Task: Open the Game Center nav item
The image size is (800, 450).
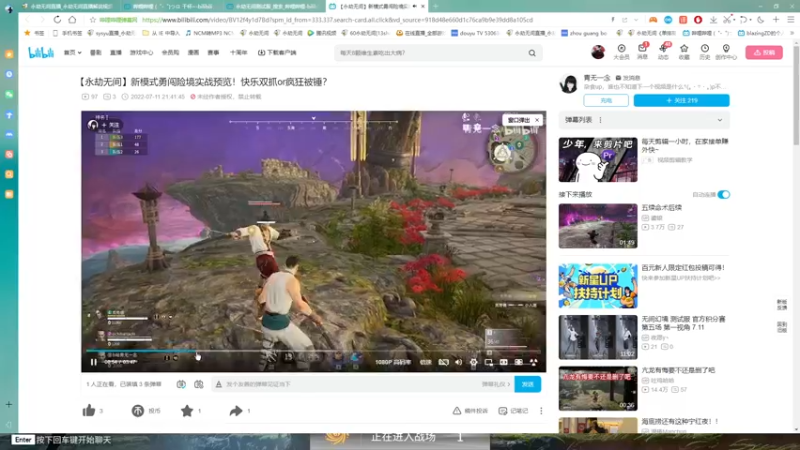Action: point(141,53)
